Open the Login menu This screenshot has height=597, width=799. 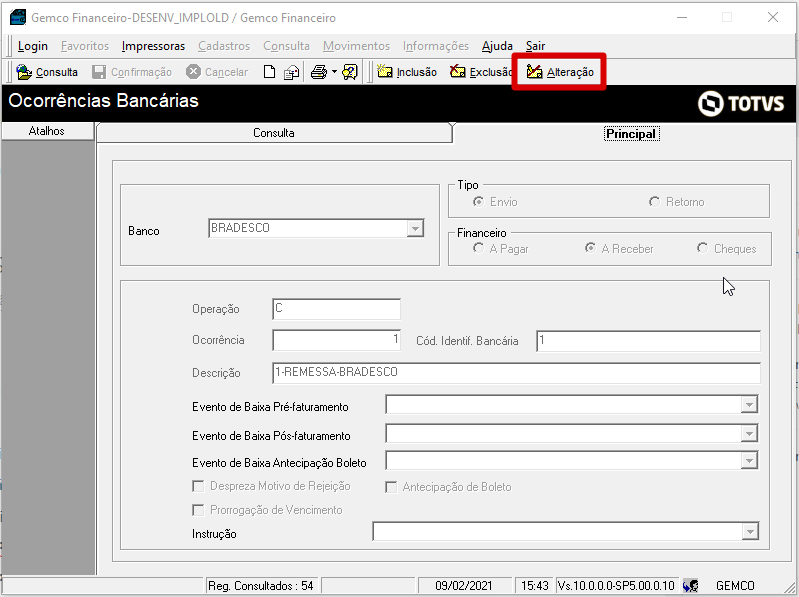coord(33,46)
